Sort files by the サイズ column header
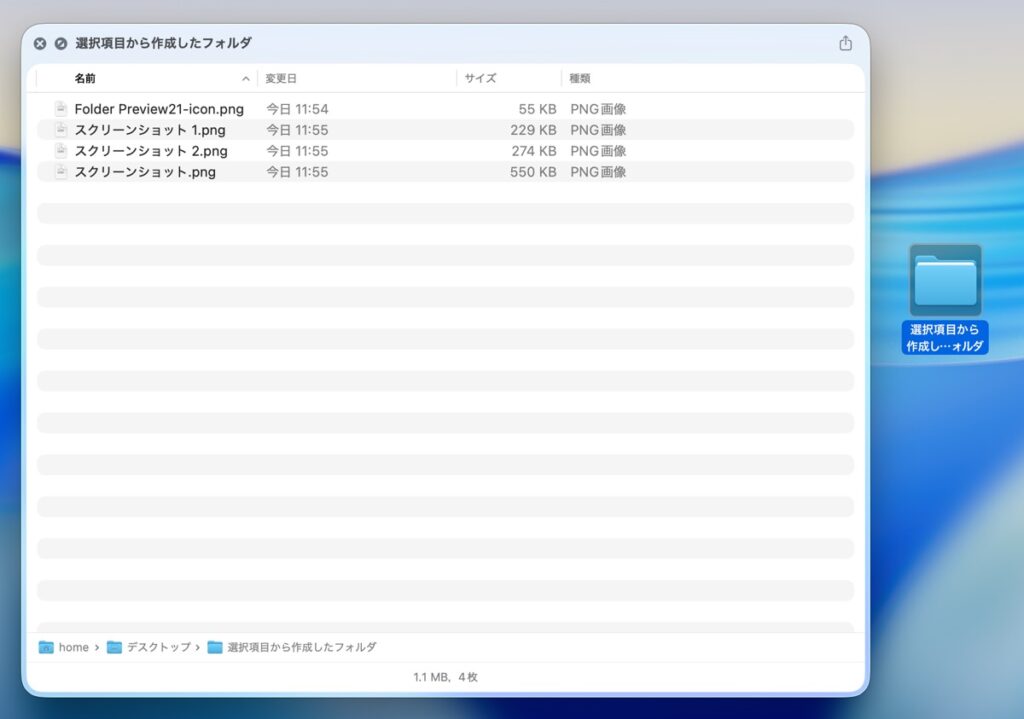This screenshot has height=719, width=1024. [480, 78]
